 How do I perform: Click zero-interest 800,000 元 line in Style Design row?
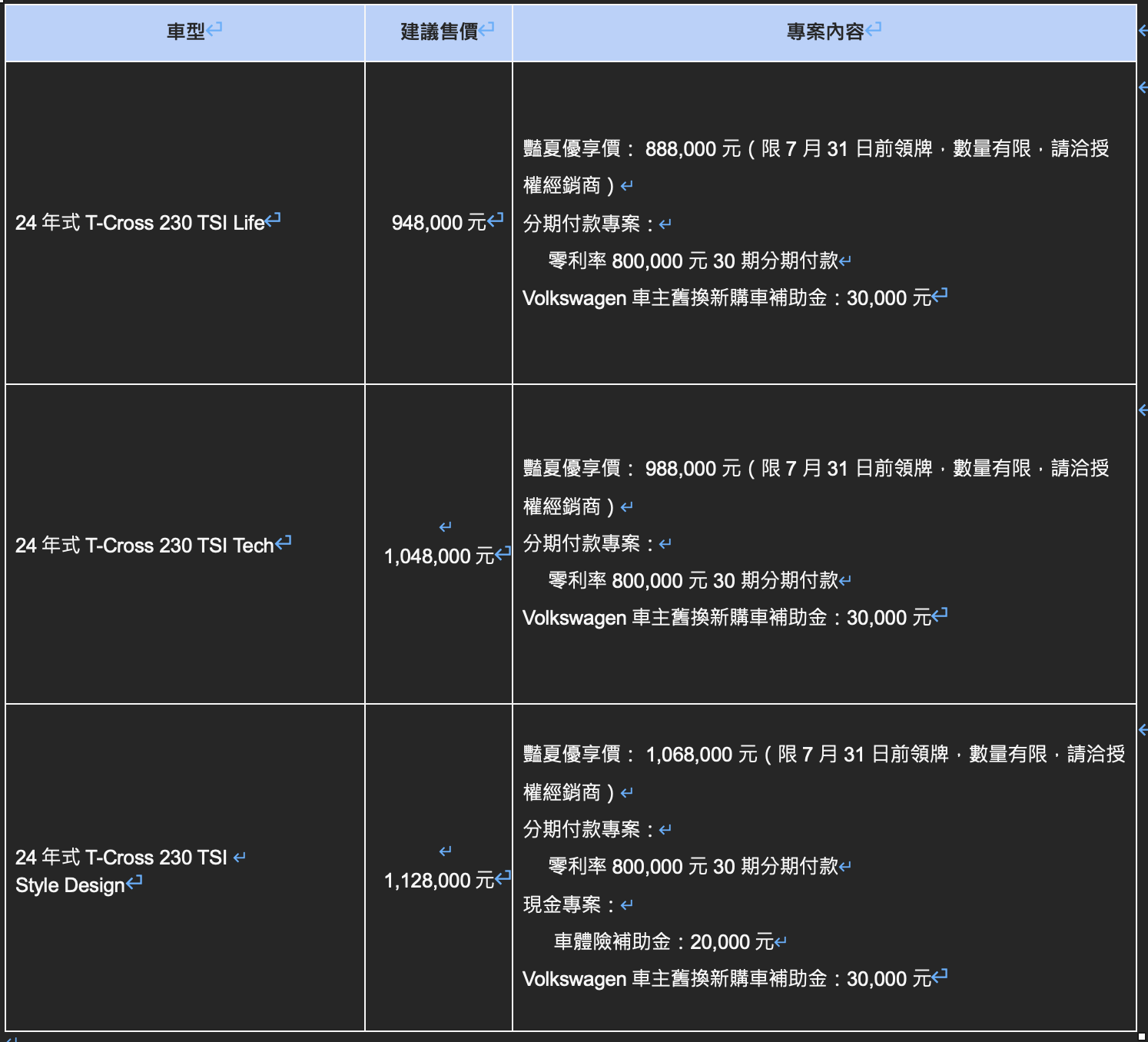pyautogui.click(x=692, y=867)
